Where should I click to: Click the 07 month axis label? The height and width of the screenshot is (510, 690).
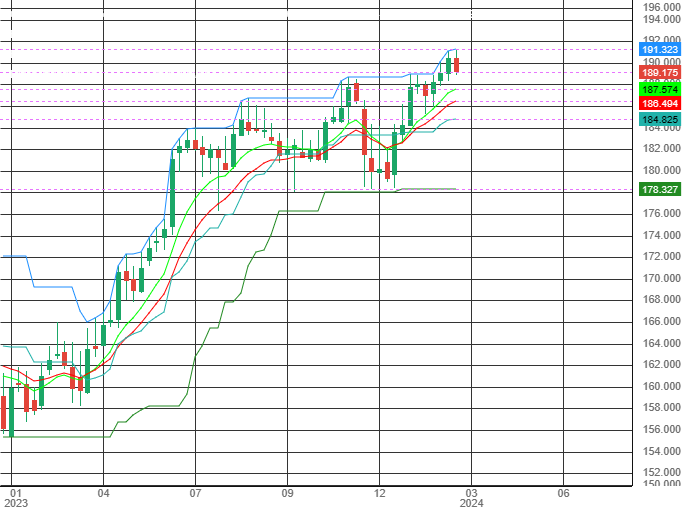pyautogui.click(x=195, y=493)
